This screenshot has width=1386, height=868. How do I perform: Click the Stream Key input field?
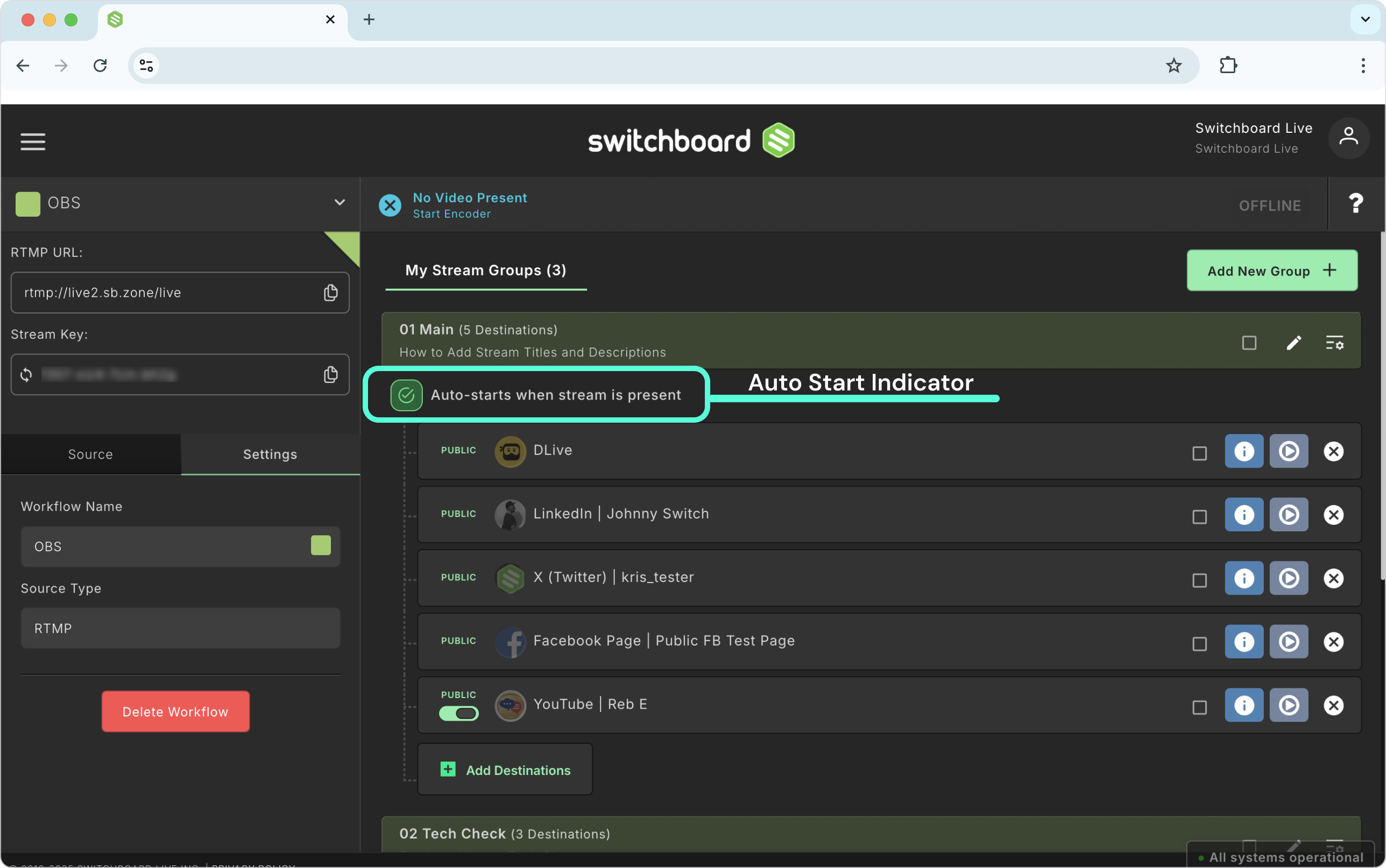click(180, 375)
